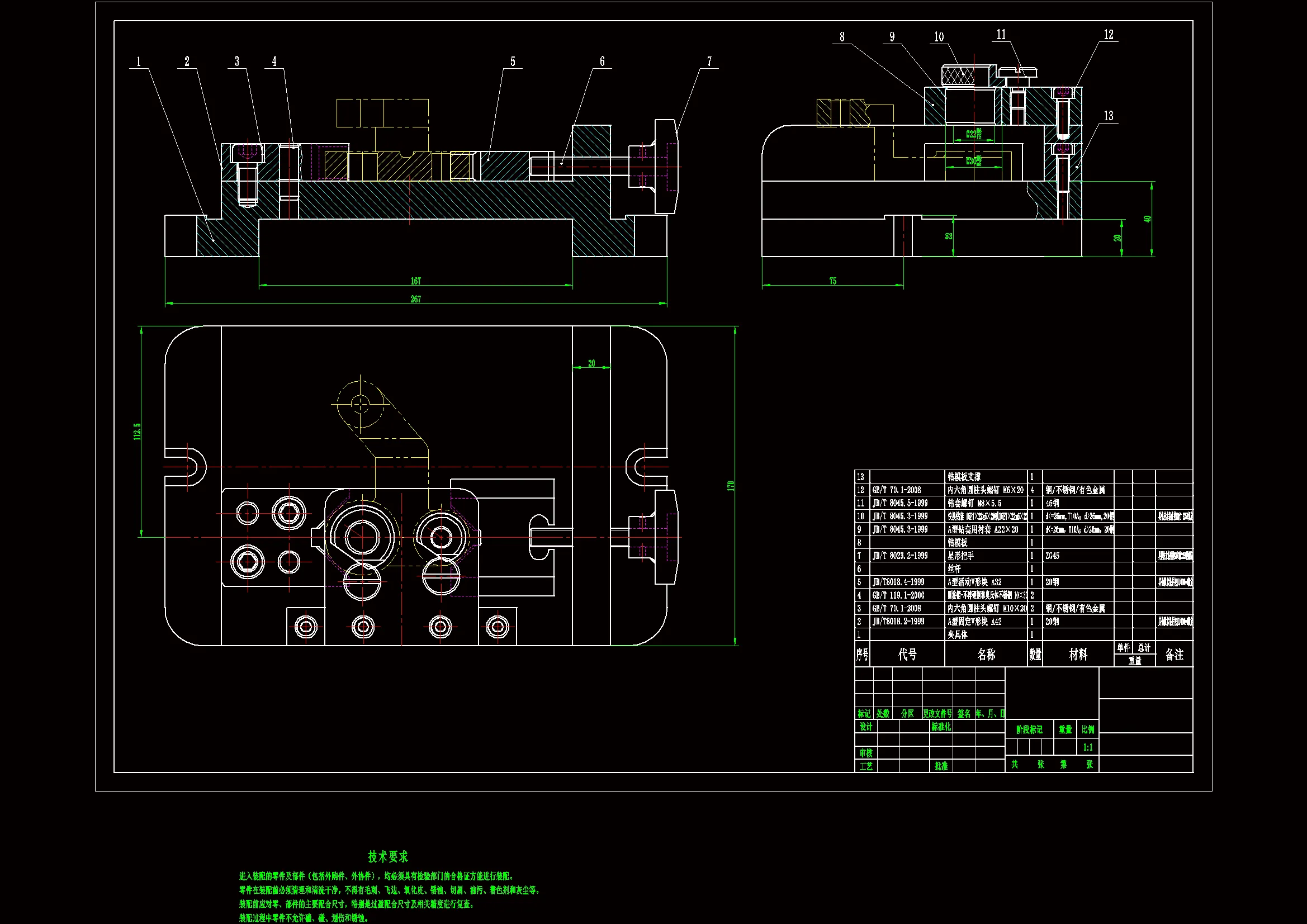The height and width of the screenshot is (924, 1307).
Task: Click the 167 dimension text
Action: (x=415, y=281)
